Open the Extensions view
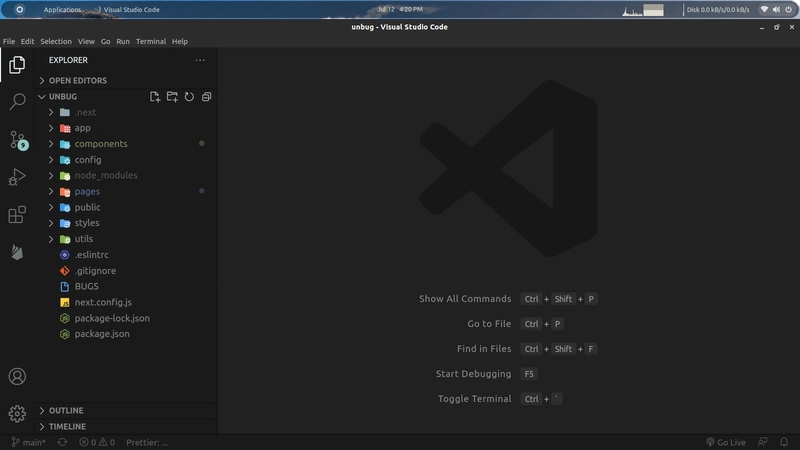This screenshot has height=450, width=800. point(17,214)
